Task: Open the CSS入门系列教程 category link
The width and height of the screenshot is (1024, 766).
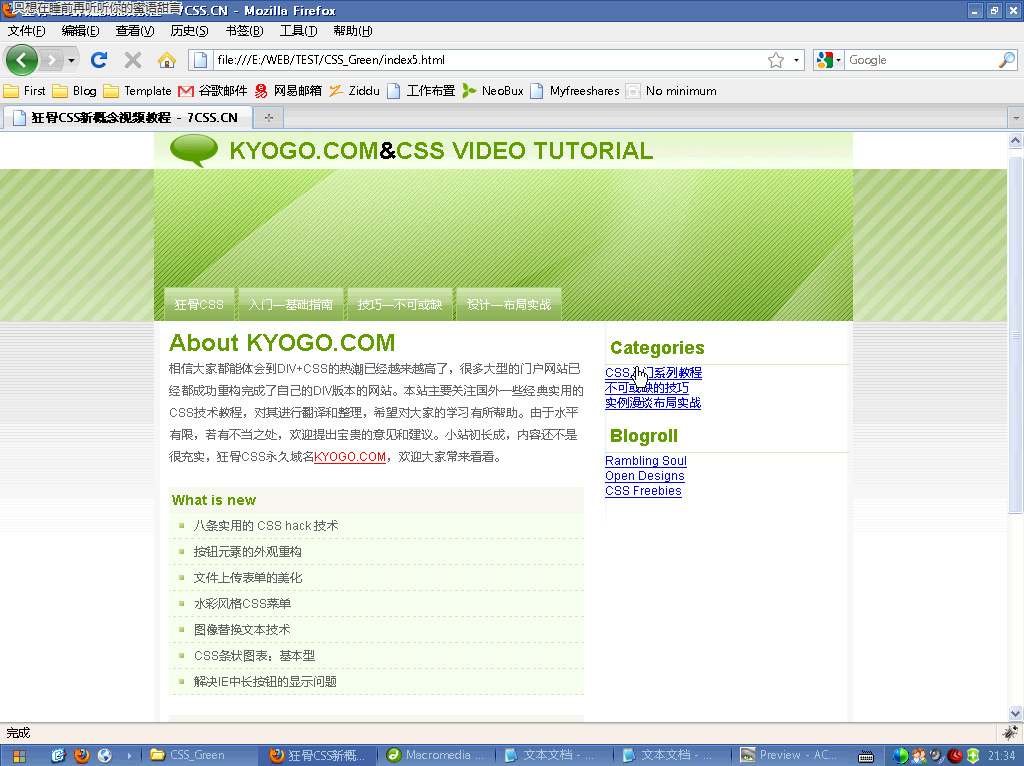Action: (653, 372)
